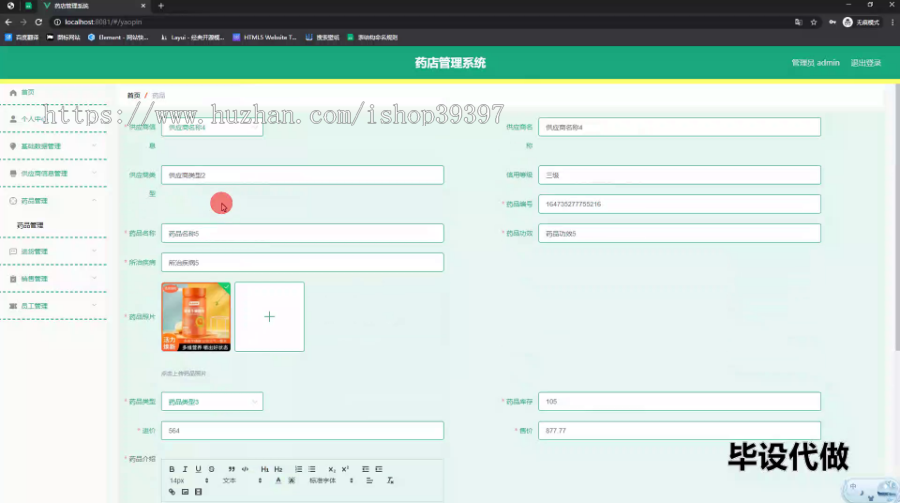
Task: Toggle underline in the rich text editor
Action: 198,469
